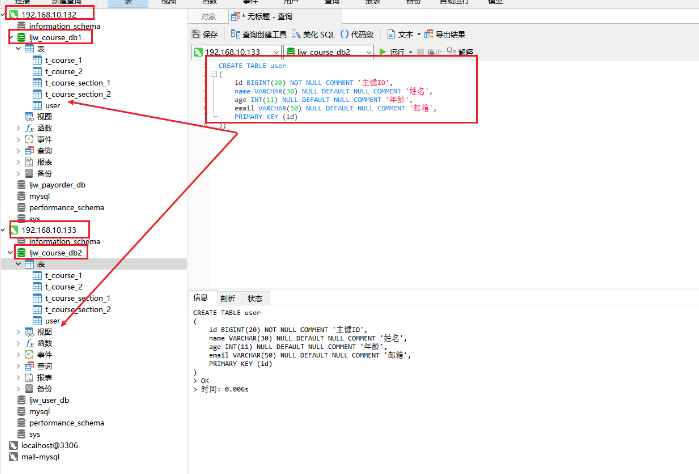
Task: Click the 'email VARCHAR(50)' line in editor
Action: click(335, 108)
